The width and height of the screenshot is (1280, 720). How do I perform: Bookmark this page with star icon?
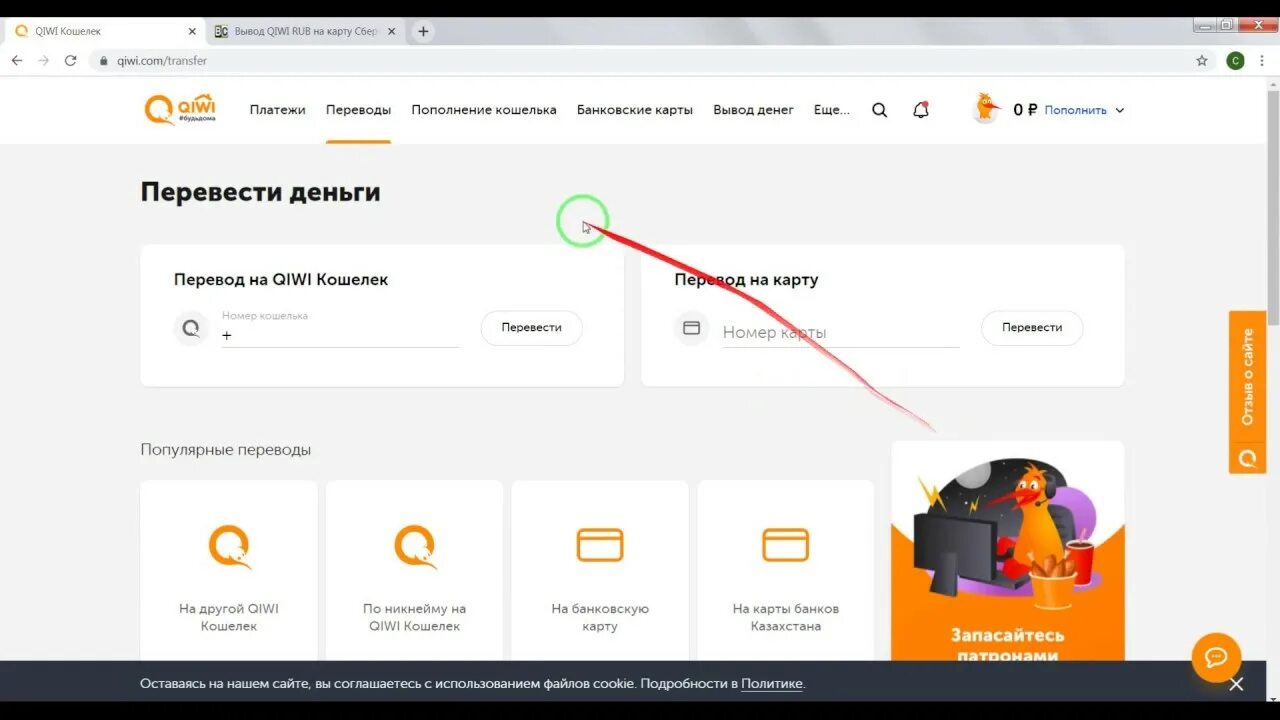(x=1202, y=60)
